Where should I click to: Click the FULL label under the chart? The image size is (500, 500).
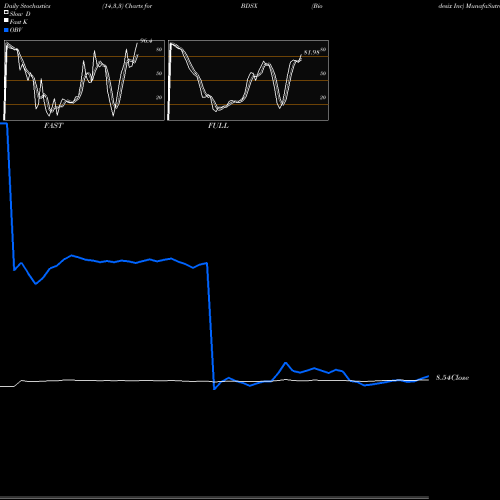point(218,125)
